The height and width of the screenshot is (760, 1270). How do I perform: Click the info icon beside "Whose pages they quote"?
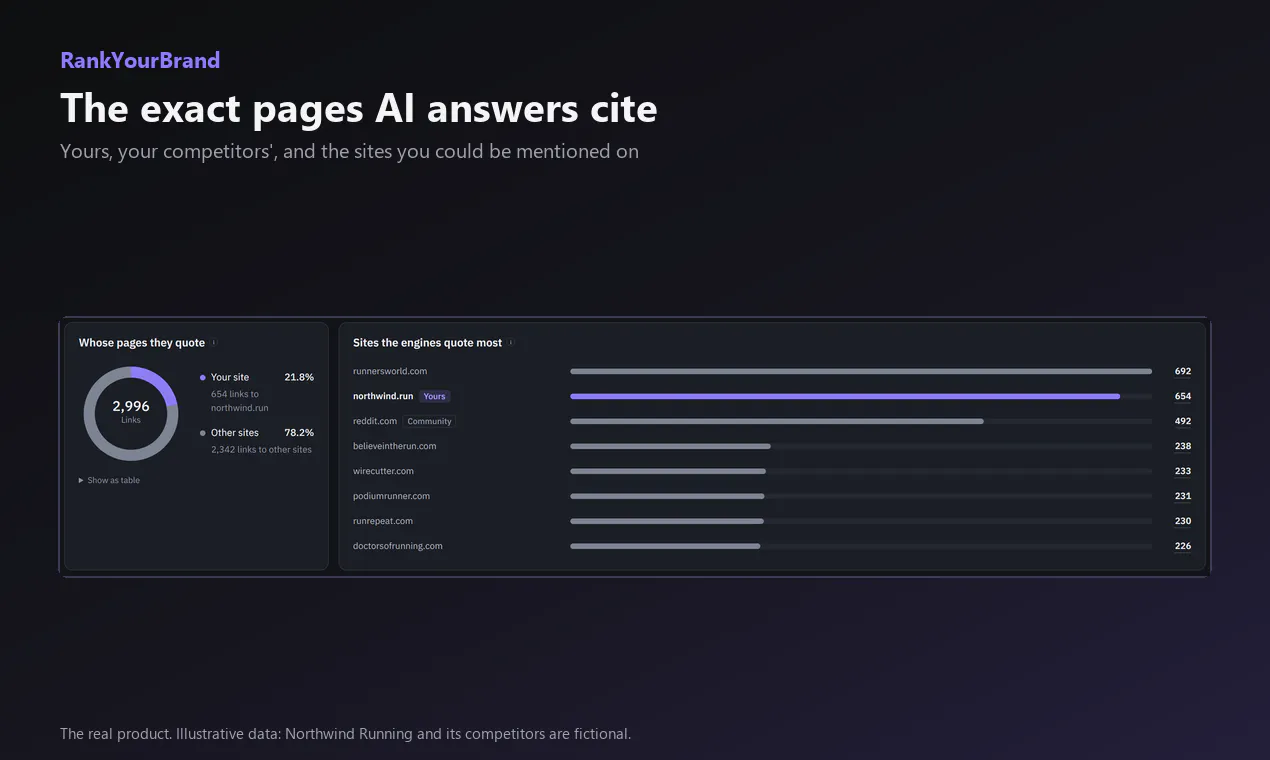click(214, 343)
